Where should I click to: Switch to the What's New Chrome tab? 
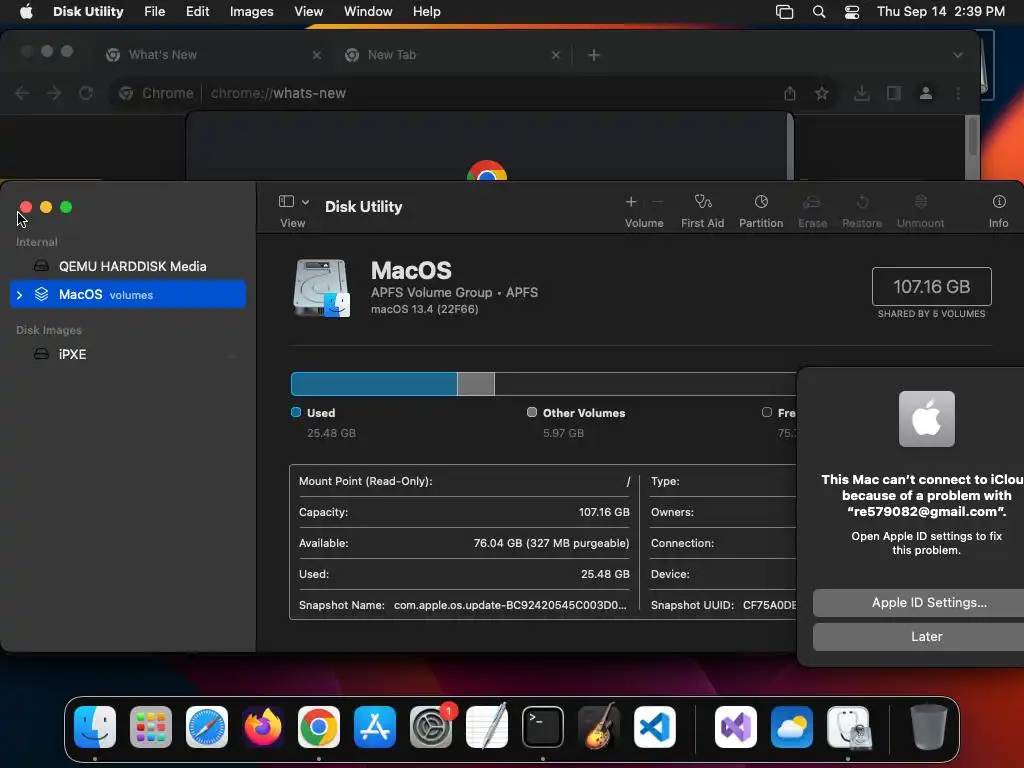214,55
